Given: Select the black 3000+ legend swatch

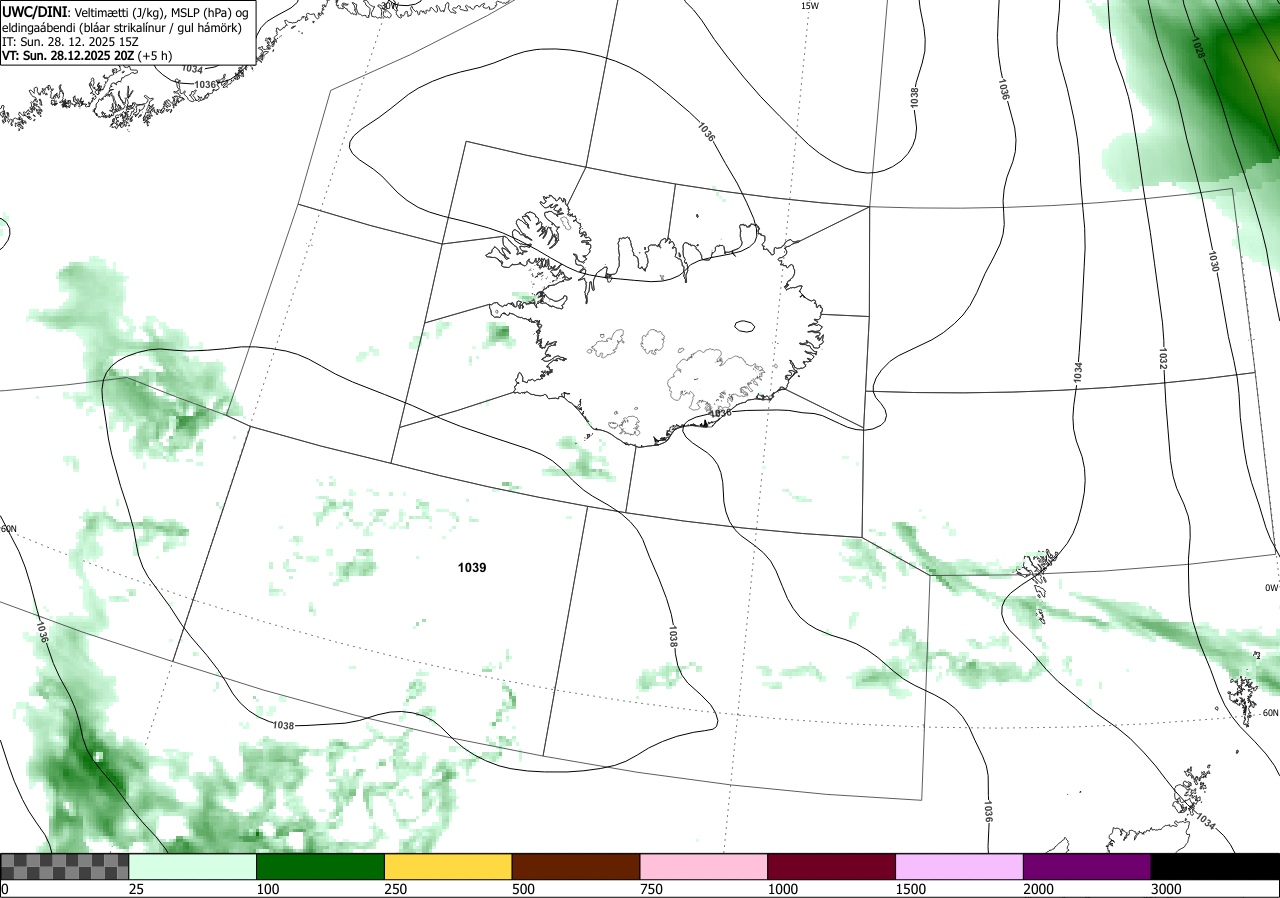Looking at the screenshot, I should (x=1215, y=866).
